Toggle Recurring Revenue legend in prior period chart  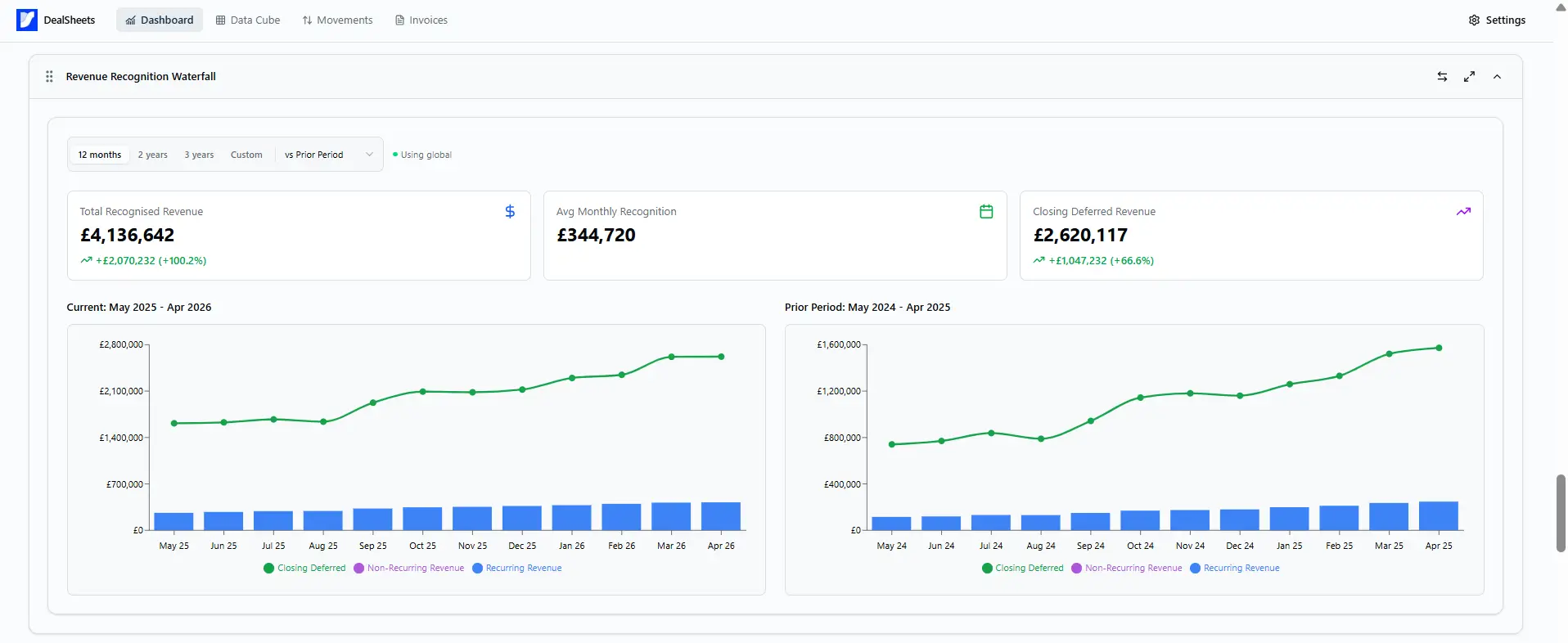coord(1234,568)
